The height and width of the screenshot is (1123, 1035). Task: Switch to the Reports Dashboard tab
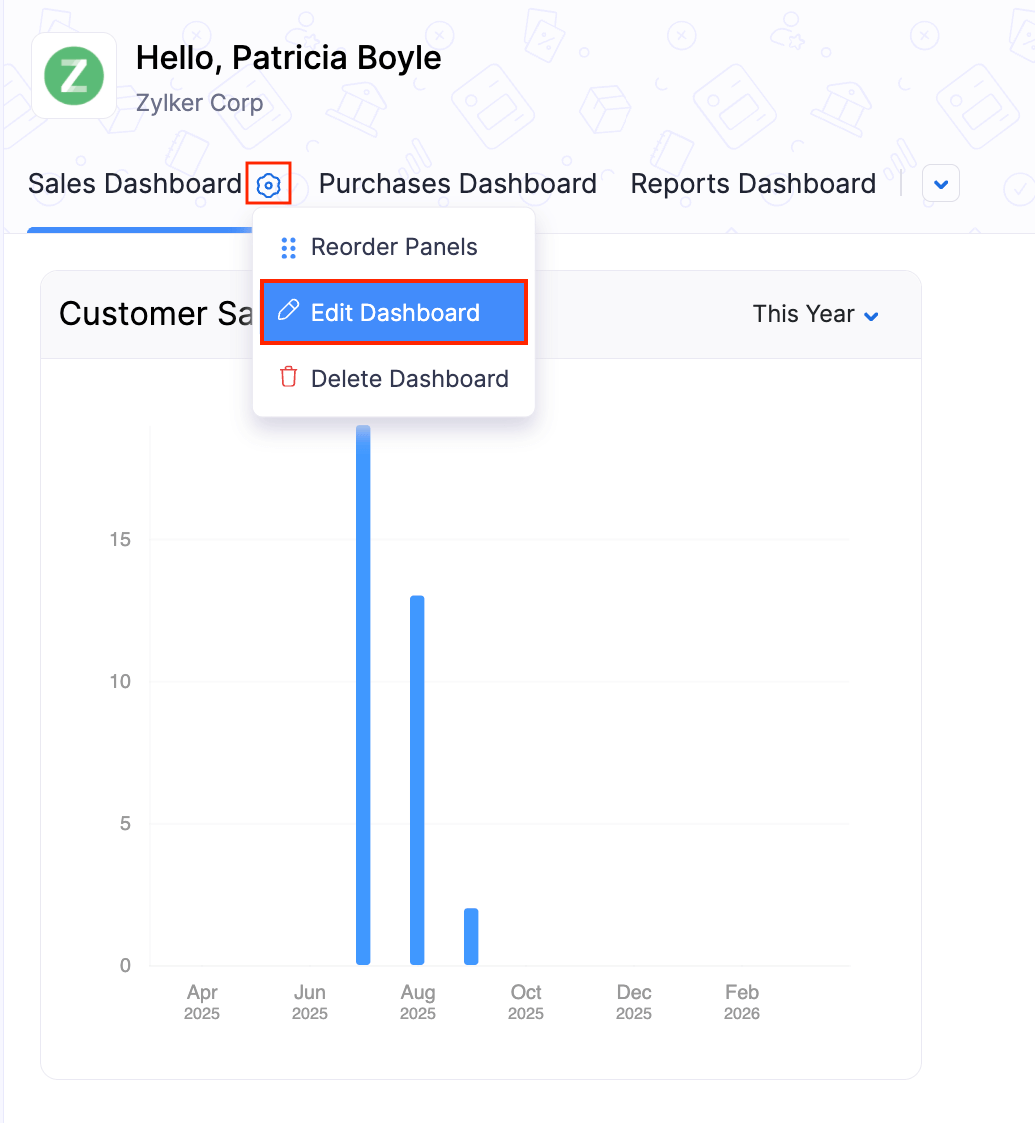point(752,183)
